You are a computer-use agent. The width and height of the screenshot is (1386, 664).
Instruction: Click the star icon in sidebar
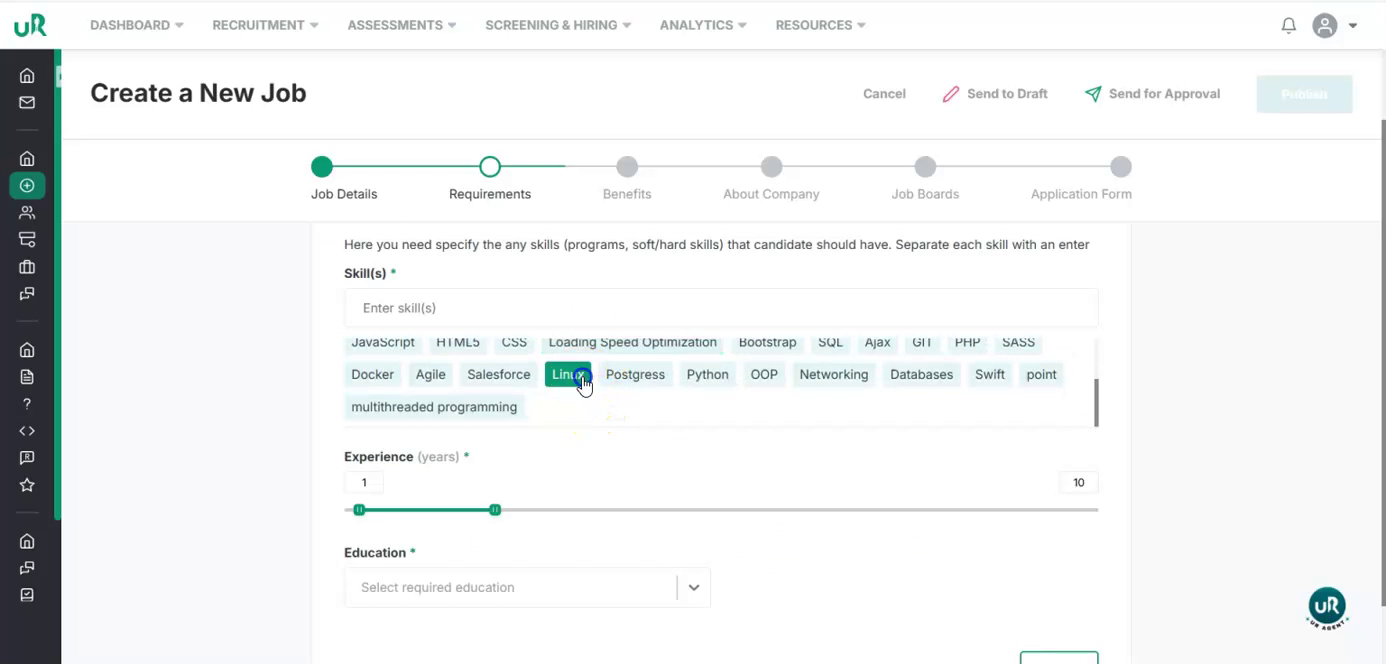point(27,485)
